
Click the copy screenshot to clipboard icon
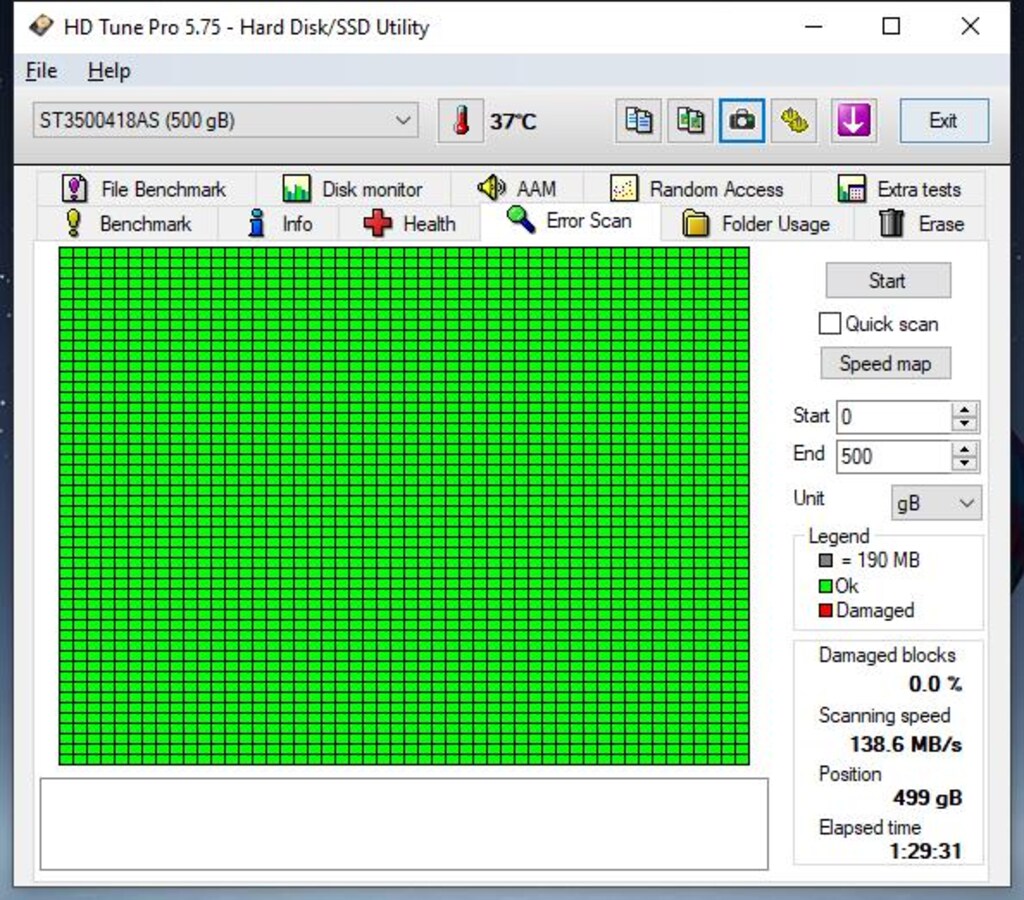click(x=690, y=121)
